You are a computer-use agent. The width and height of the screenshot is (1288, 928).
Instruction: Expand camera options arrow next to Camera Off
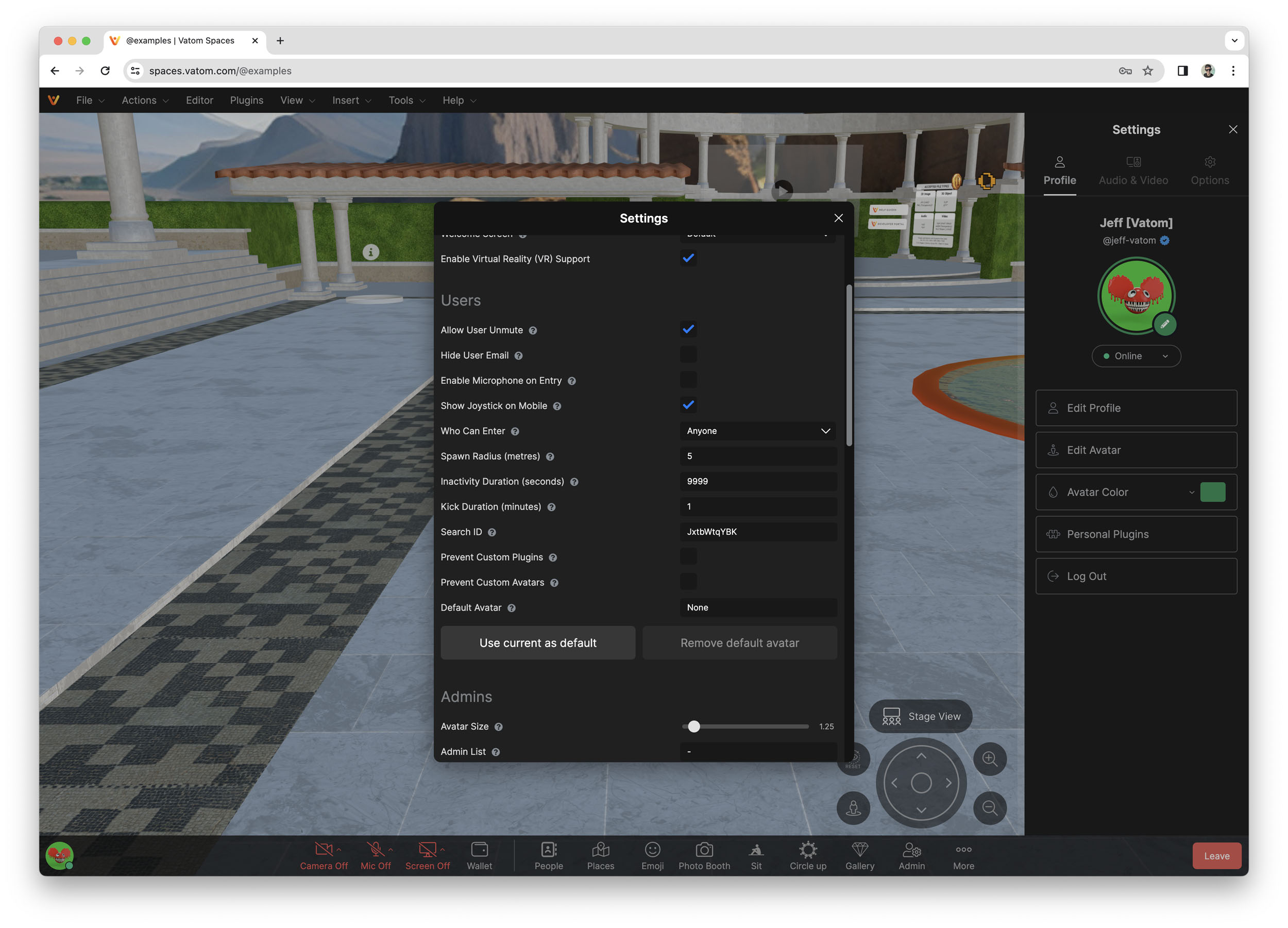coord(338,850)
